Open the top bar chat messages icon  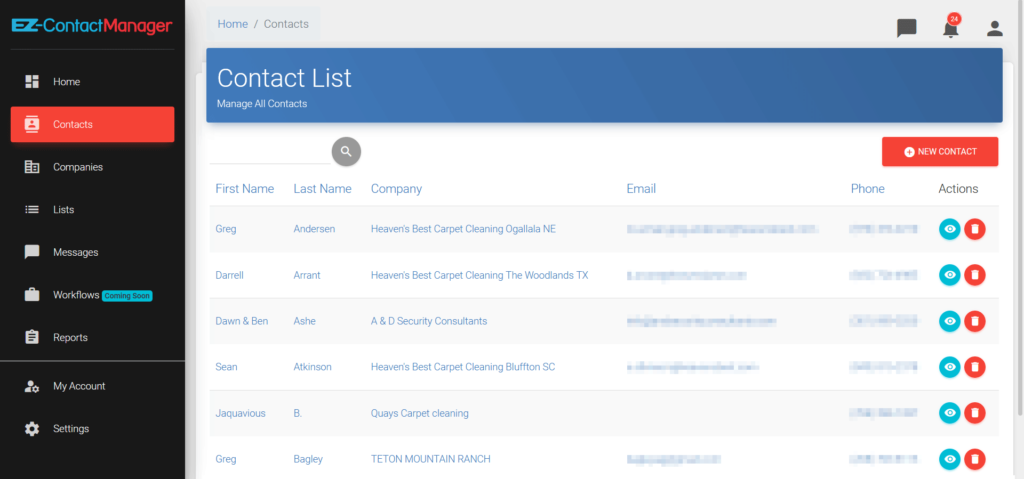pos(906,28)
